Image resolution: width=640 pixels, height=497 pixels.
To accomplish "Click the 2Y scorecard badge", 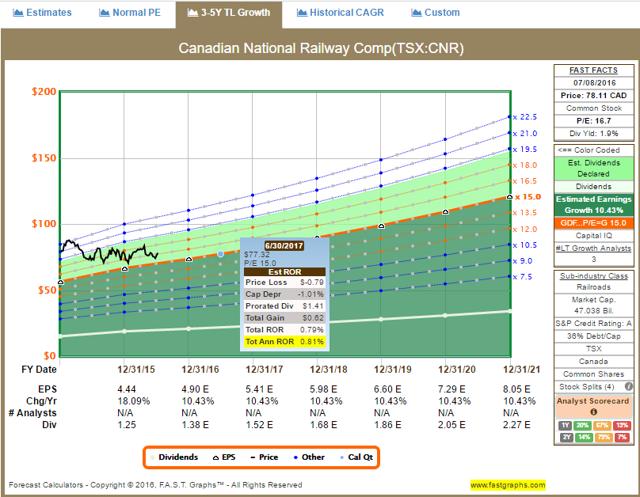I will coord(565,437).
